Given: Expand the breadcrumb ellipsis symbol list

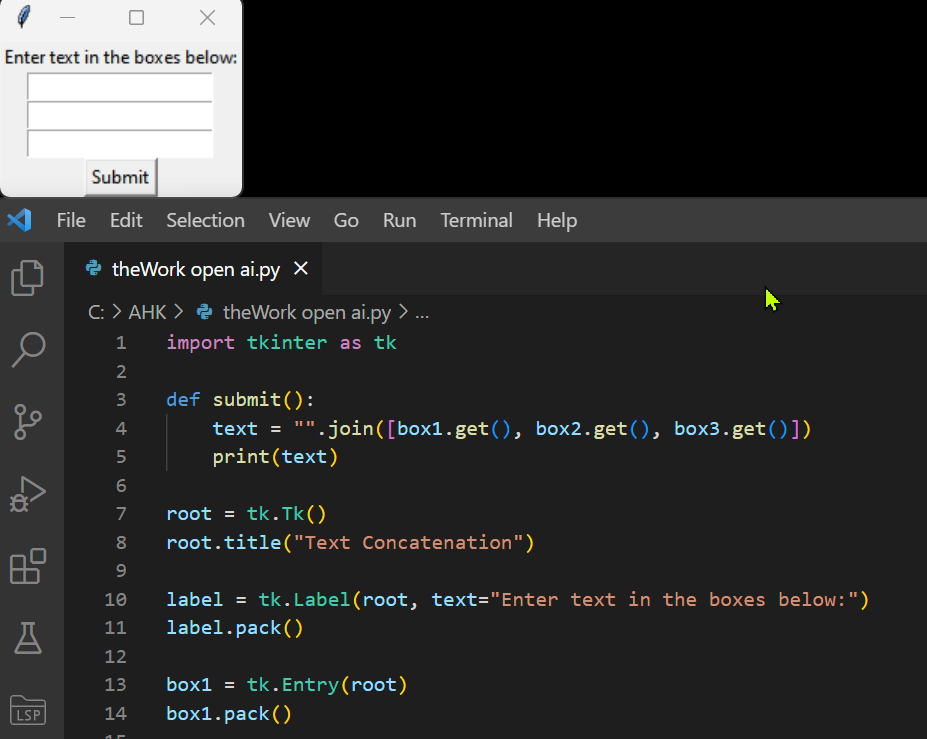Looking at the screenshot, I should click(422, 312).
